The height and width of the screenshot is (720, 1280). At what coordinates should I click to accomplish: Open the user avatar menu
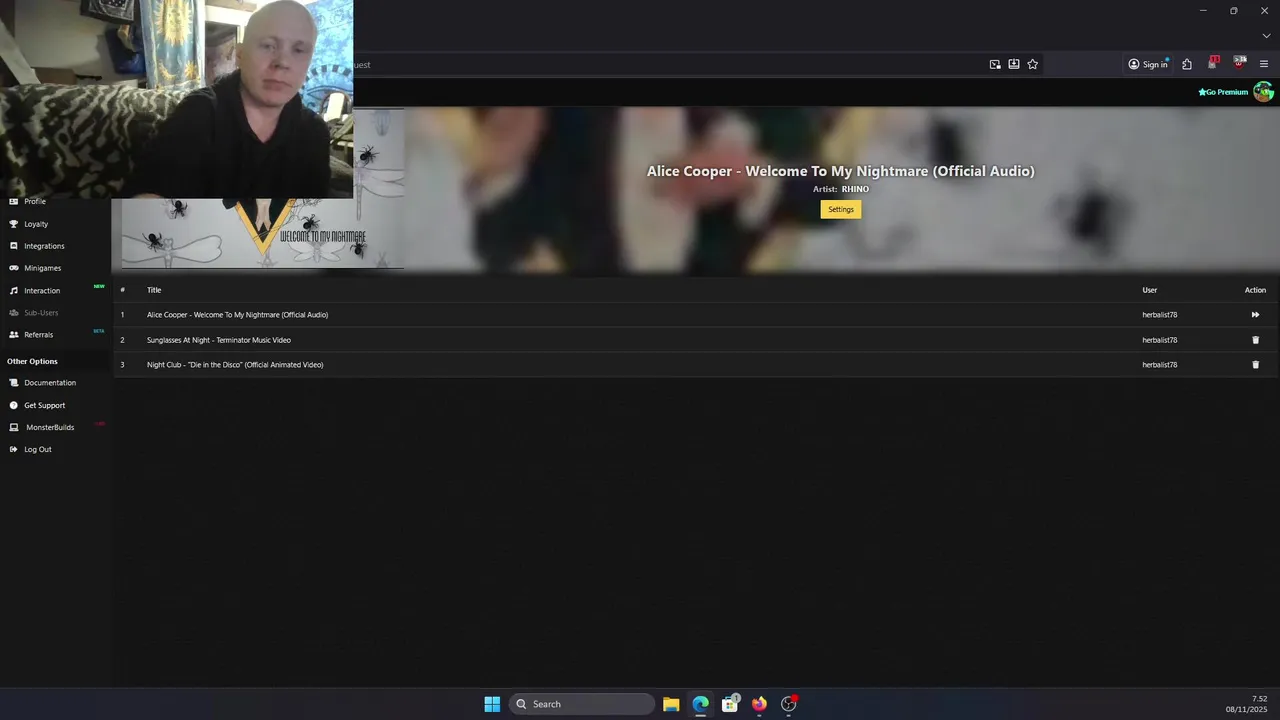tap(1264, 92)
